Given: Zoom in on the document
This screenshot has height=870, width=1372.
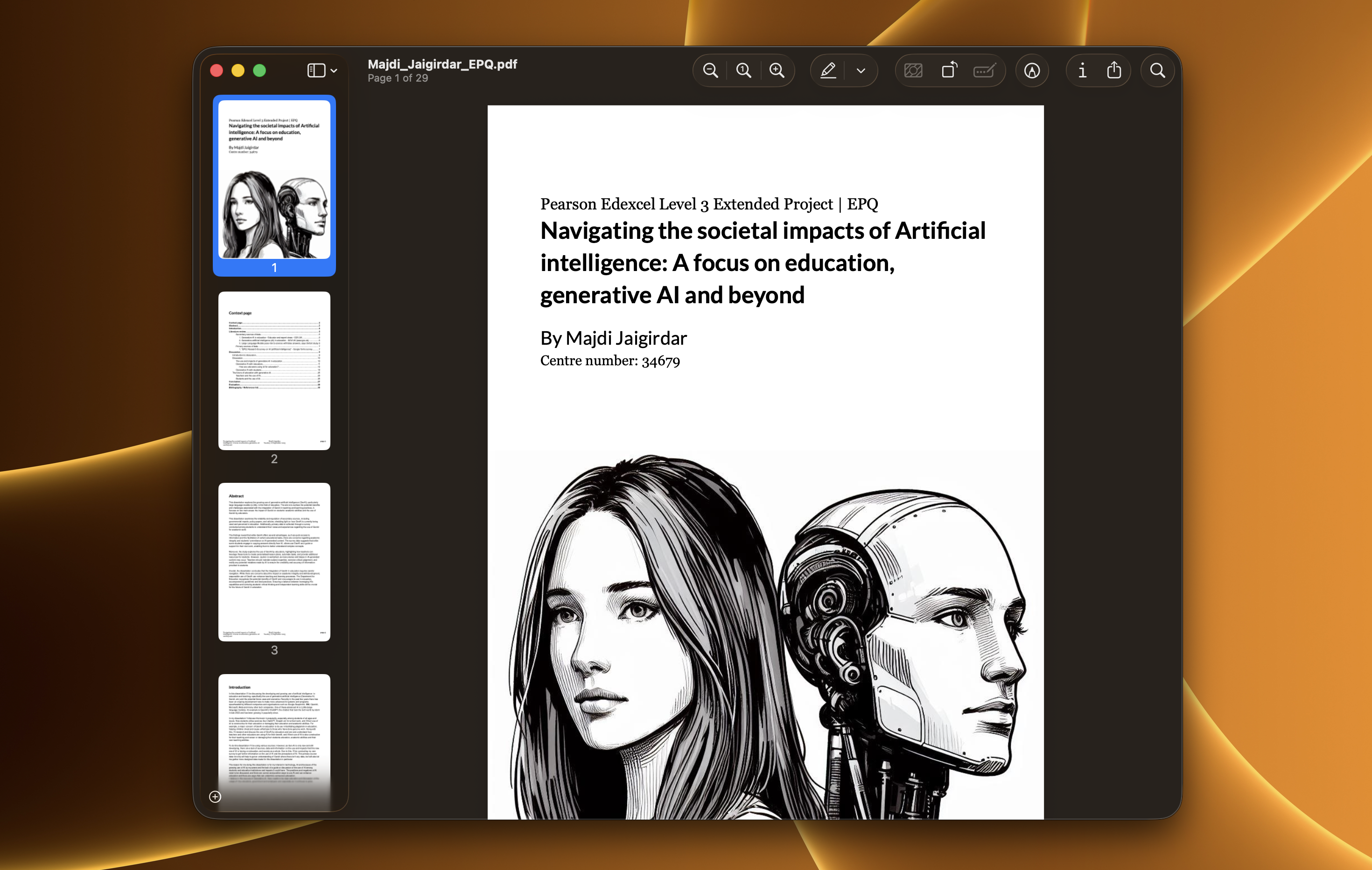Looking at the screenshot, I should click(777, 70).
